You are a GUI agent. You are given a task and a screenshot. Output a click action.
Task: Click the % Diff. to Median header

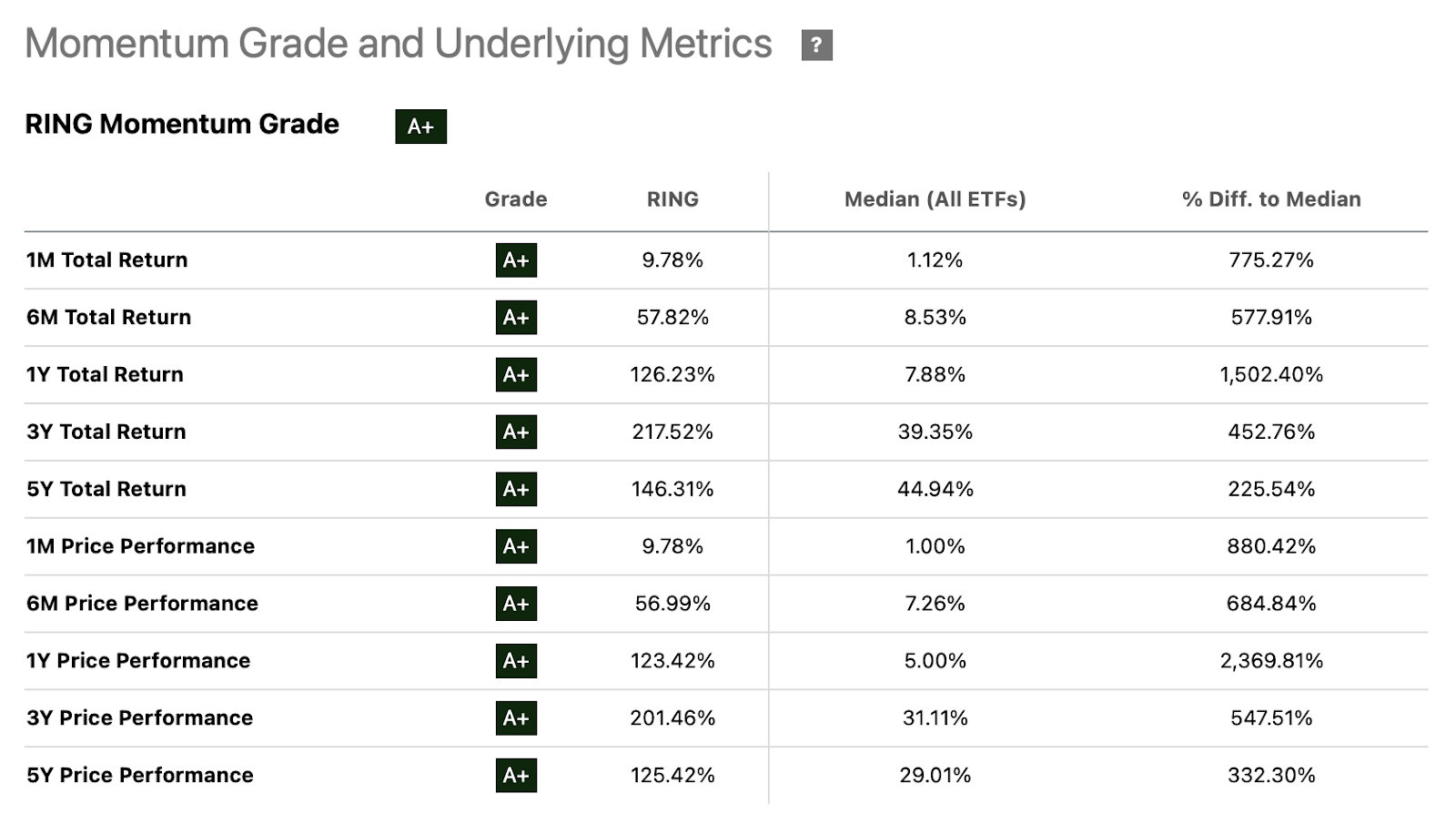point(1271,199)
